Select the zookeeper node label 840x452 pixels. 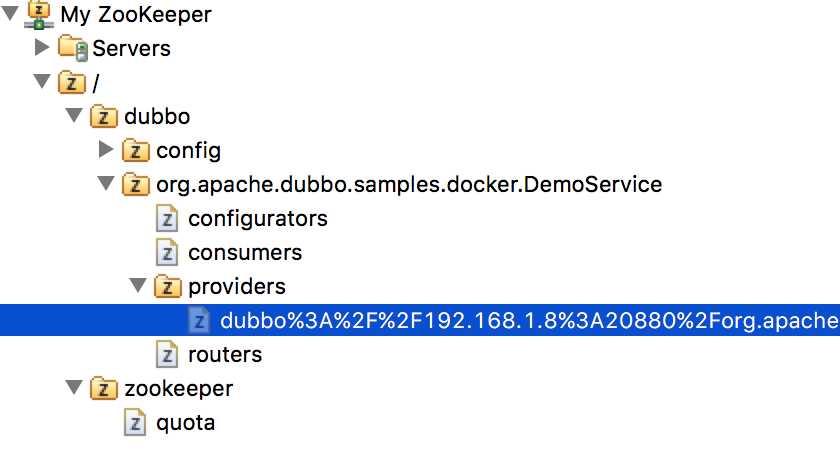pyautogui.click(x=178, y=389)
